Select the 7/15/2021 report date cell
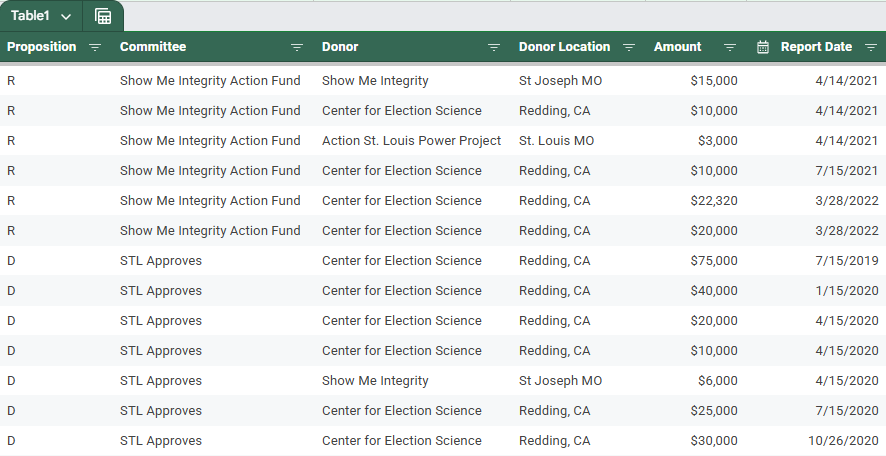 tap(846, 171)
